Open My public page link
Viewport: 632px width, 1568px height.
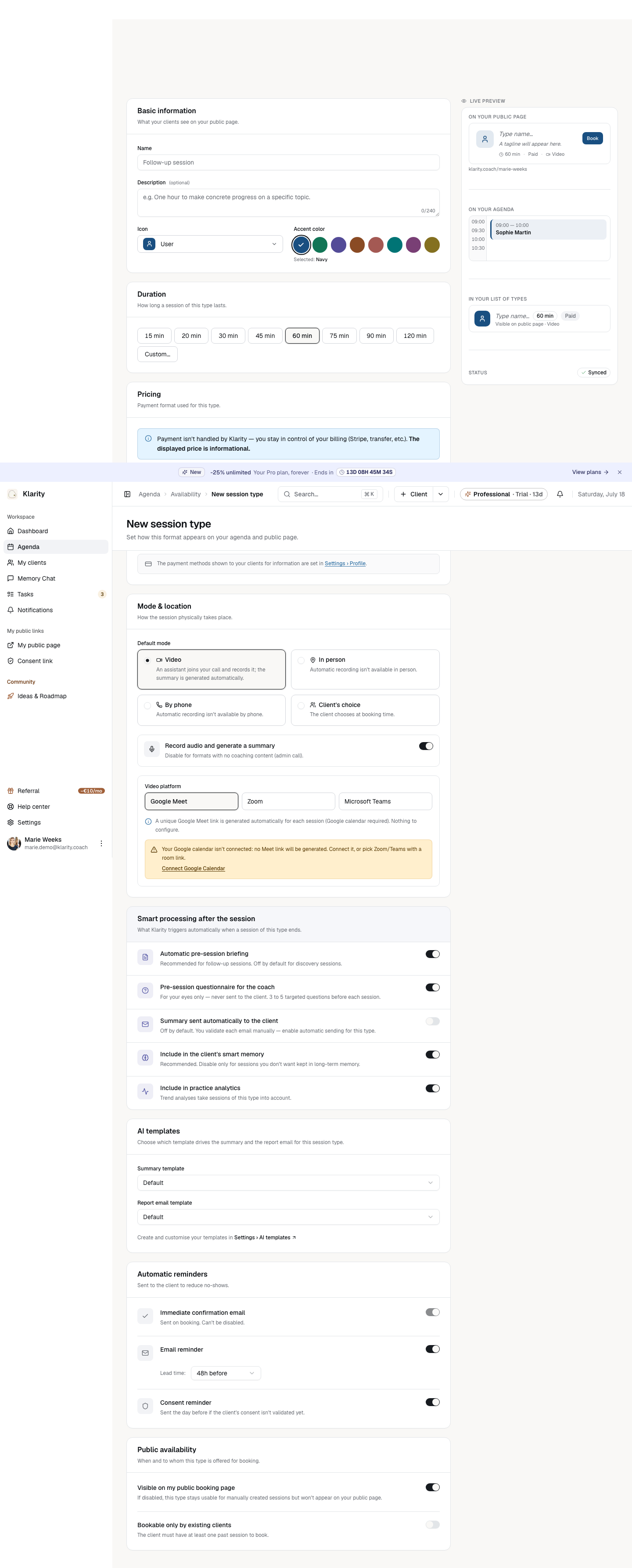tap(56, 645)
